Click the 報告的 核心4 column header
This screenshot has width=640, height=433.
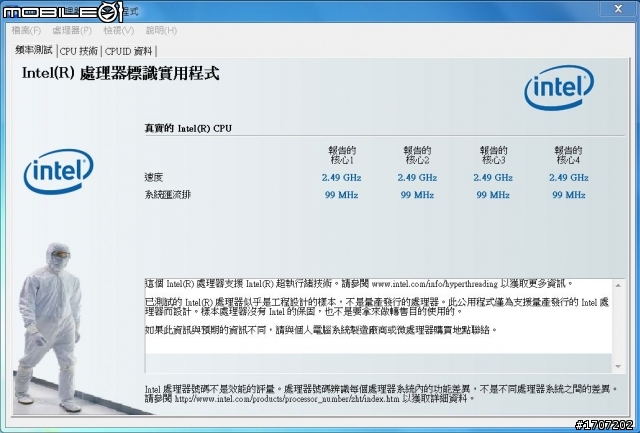pyautogui.click(x=568, y=155)
